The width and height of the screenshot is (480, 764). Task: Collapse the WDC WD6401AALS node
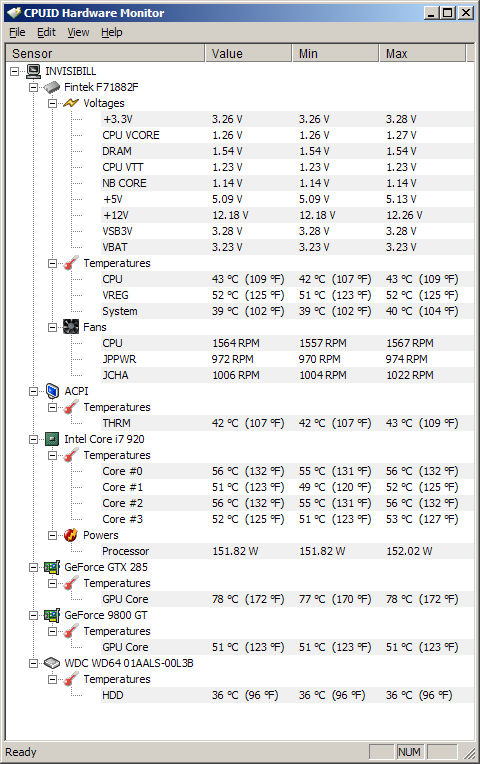coord(33,663)
